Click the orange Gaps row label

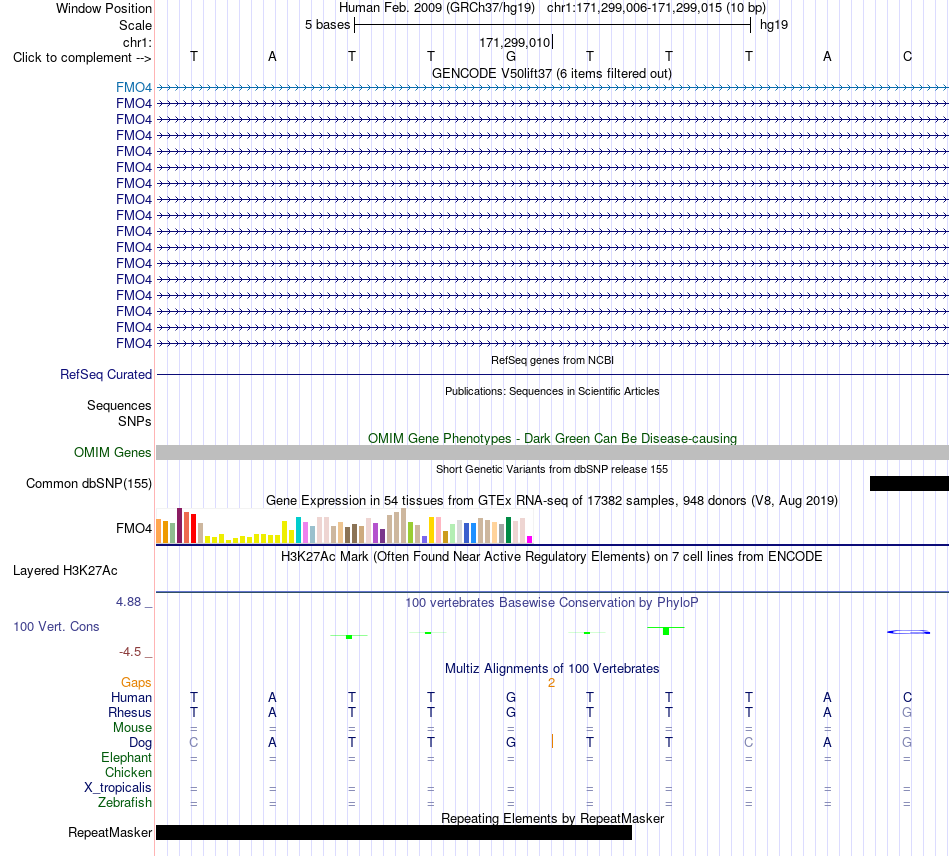click(x=136, y=683)
